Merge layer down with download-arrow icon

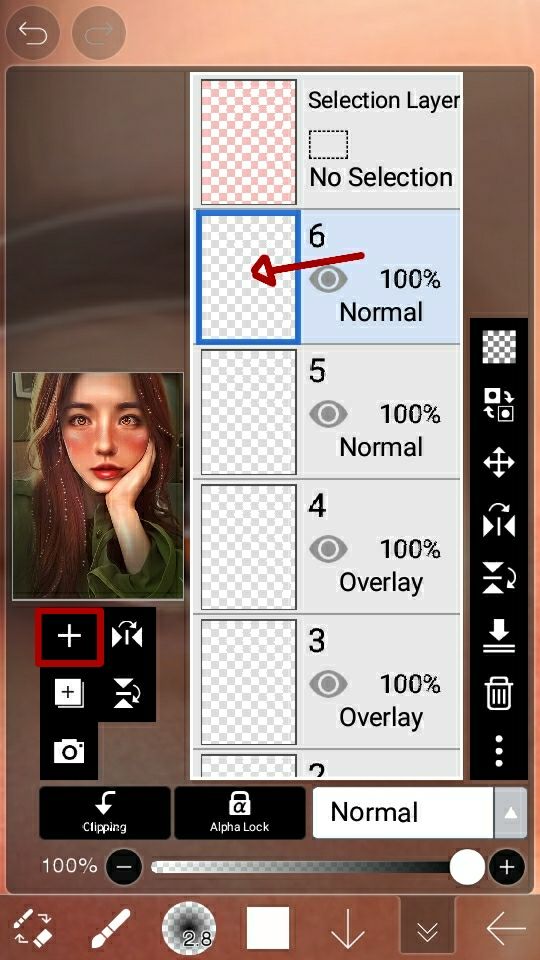click(499, 636)
